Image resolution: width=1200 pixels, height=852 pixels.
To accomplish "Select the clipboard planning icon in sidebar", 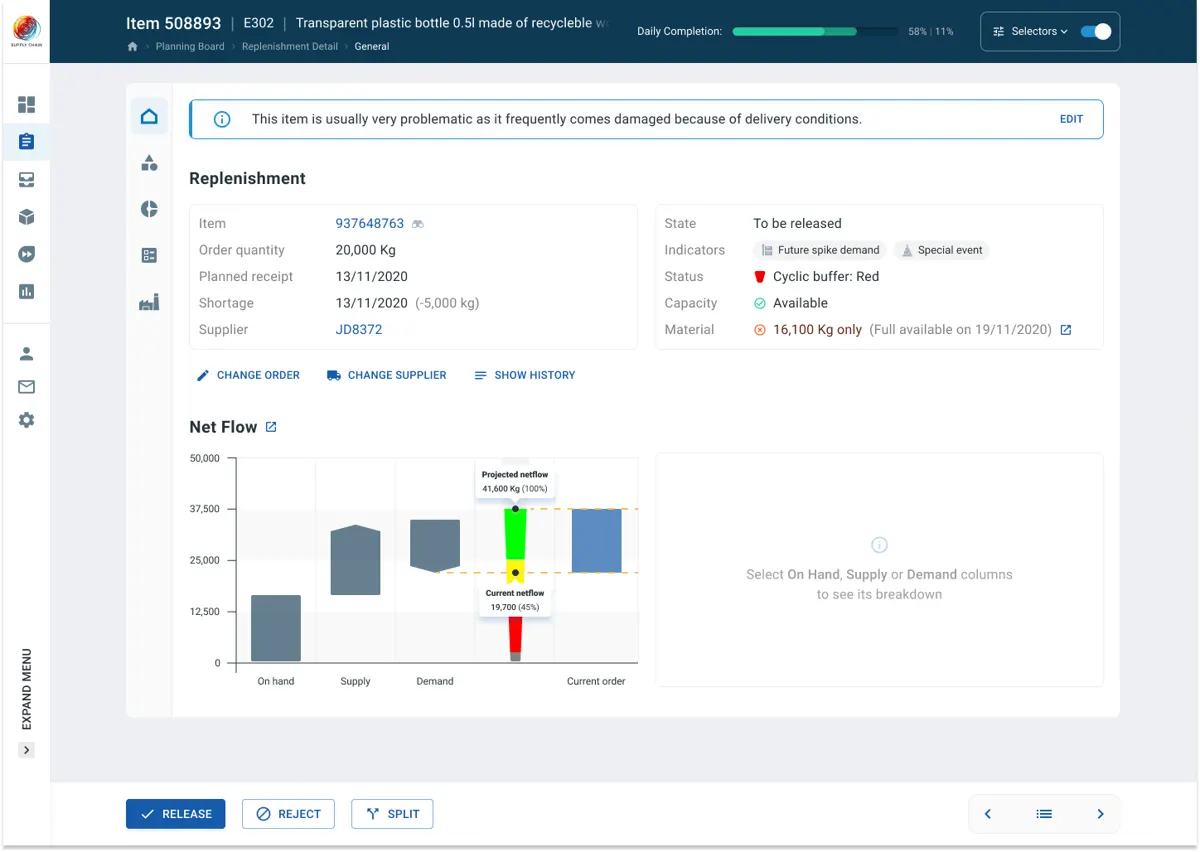I will (27, 142).
